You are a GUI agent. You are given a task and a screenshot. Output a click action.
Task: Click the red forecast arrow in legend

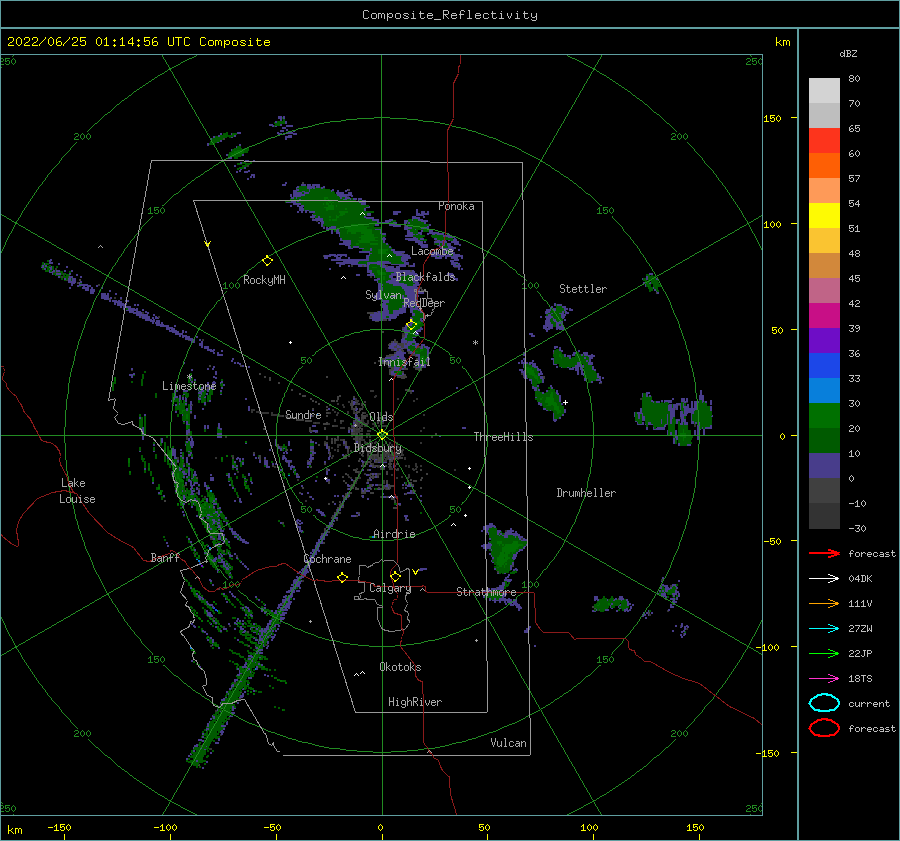[x=824, y=553]
